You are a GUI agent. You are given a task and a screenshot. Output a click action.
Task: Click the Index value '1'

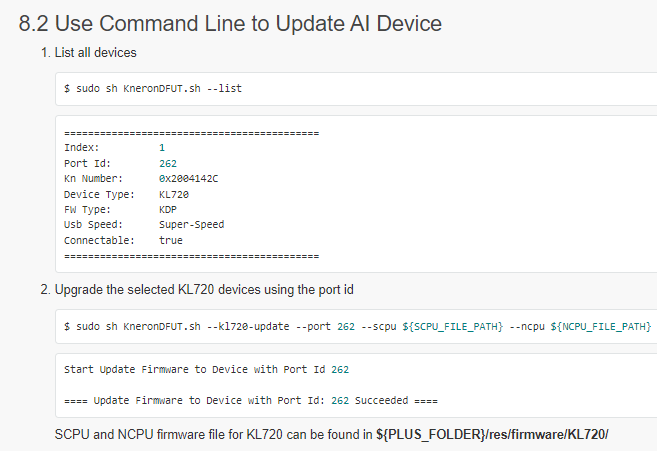[x=162, y=148]
